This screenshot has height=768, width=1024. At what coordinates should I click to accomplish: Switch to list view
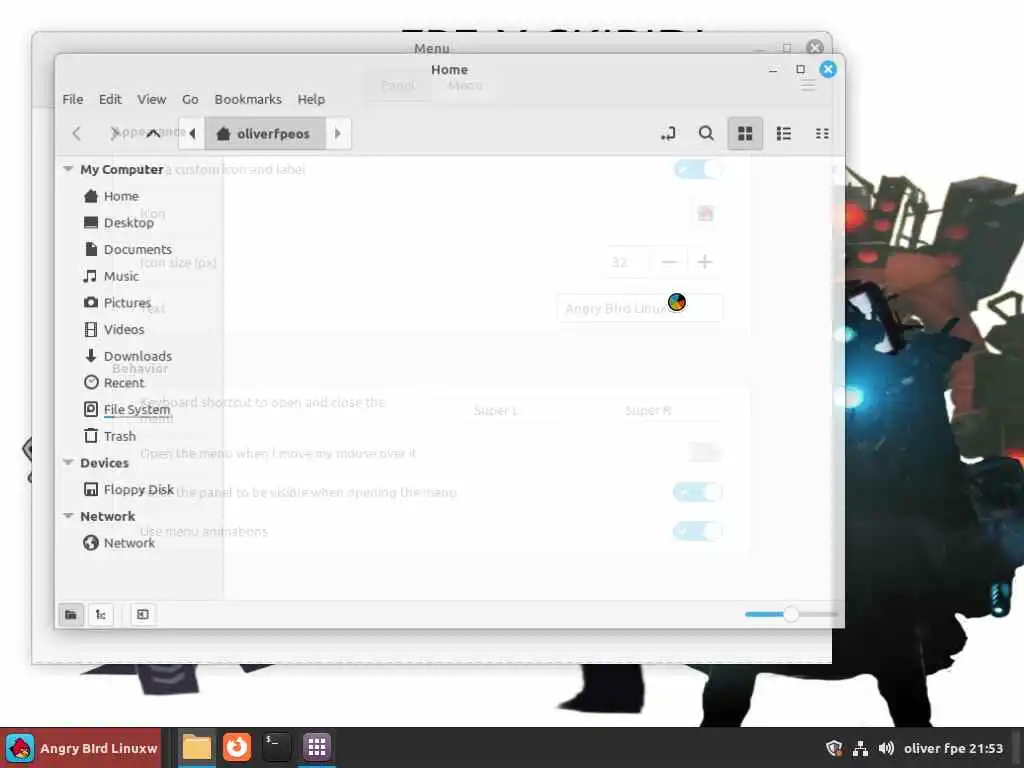tap(784, 133)
